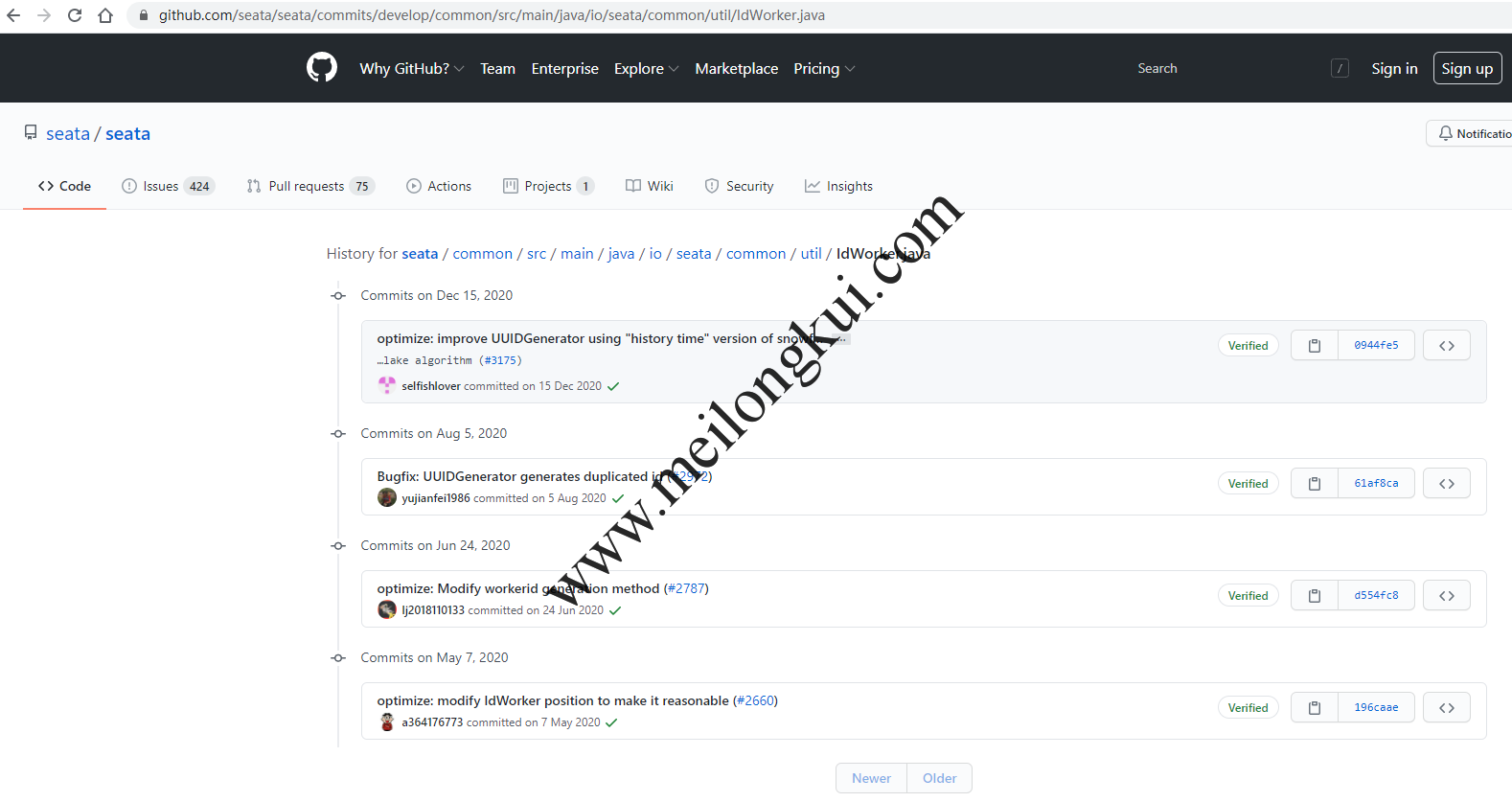1512x802 pixels.
Task: Expand the Why GitHub? dropdown menu
Action: click(x=411, y=69)
